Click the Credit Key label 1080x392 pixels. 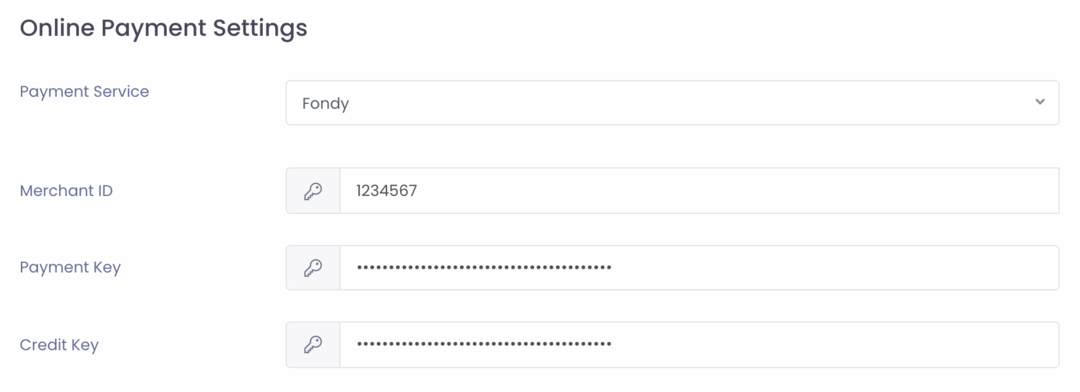59,344
